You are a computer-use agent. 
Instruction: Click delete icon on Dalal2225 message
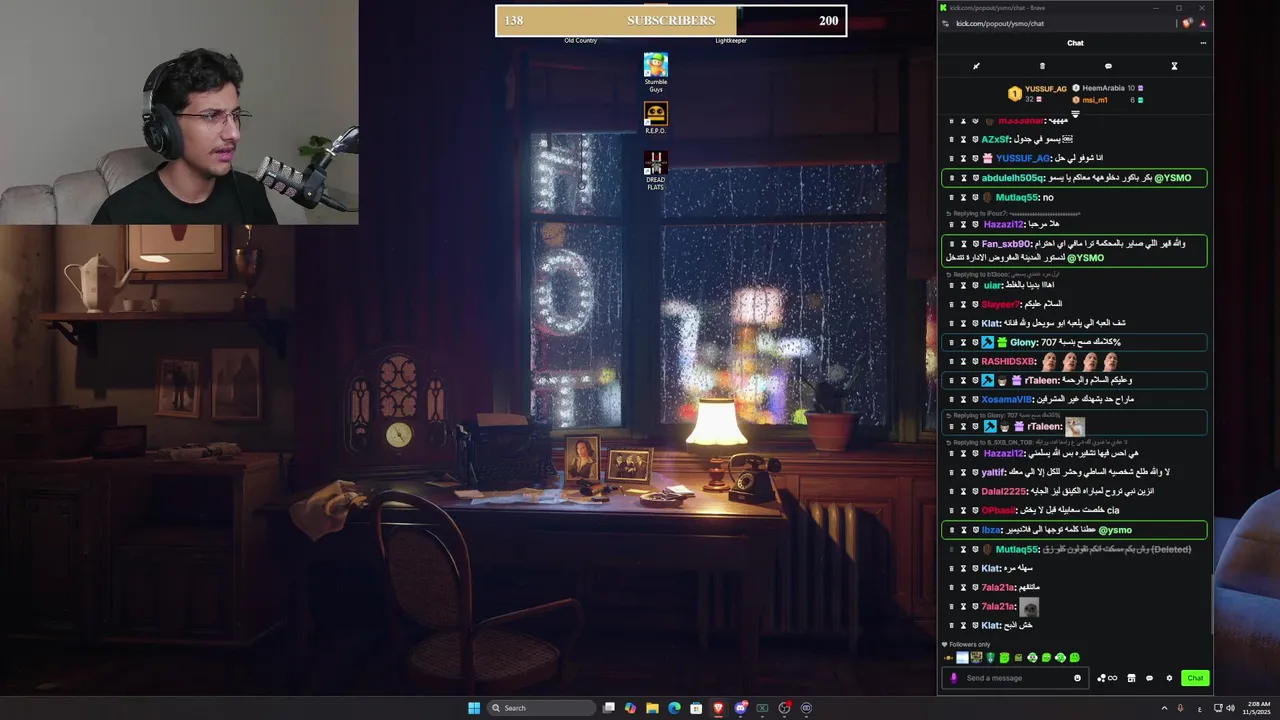(x=951, y=491)
